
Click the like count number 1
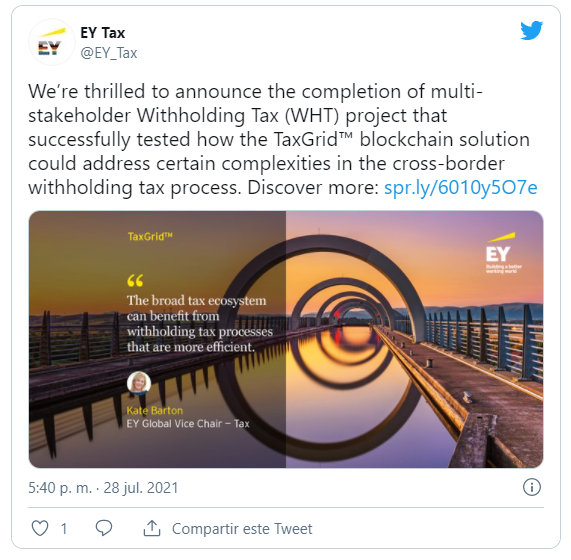pos(64,529)
